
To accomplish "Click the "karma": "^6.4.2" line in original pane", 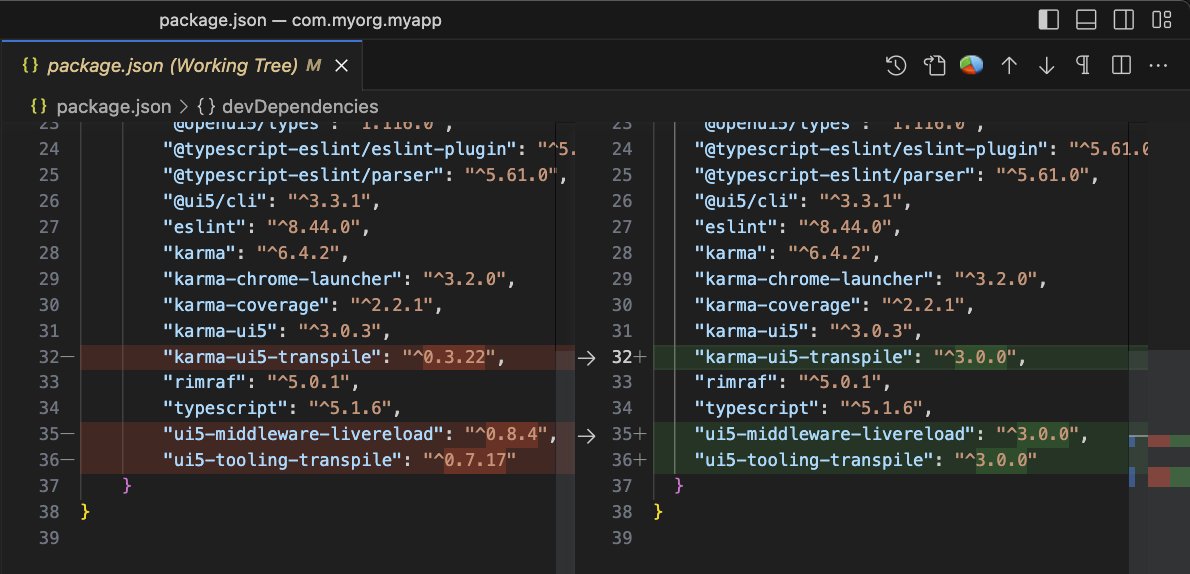I will pos(255,254).
